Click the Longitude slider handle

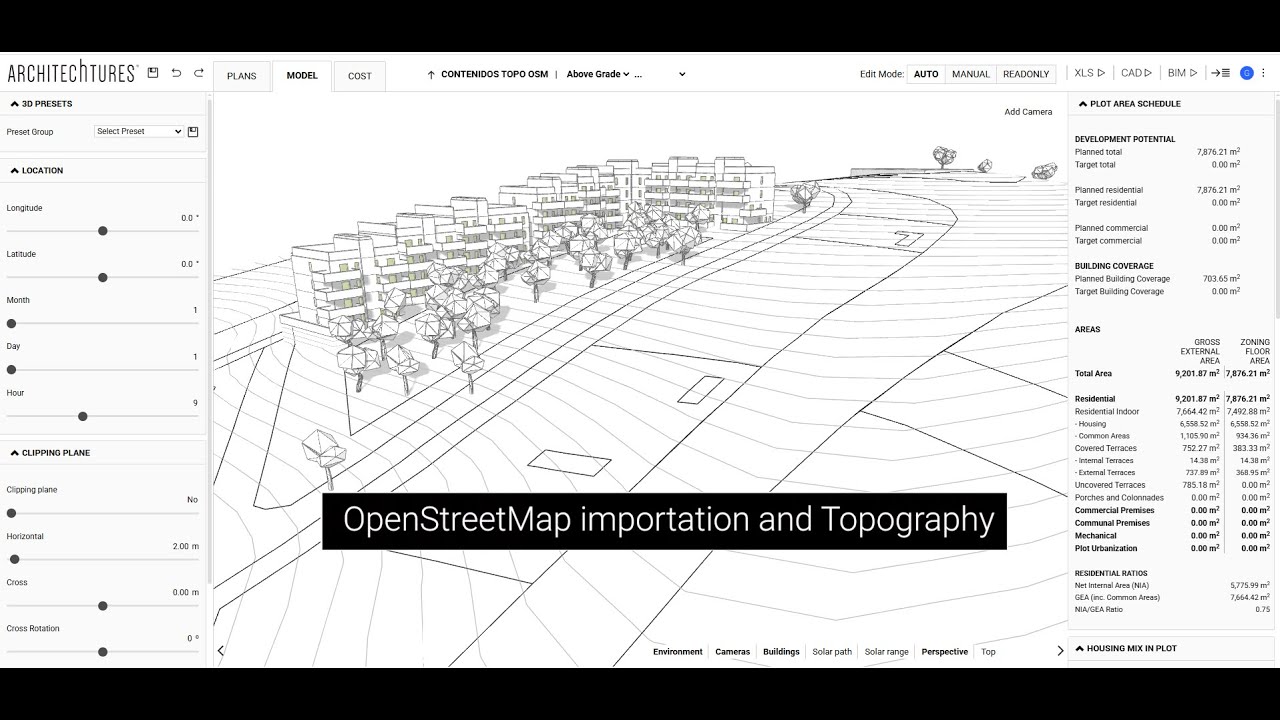point(103,231)
